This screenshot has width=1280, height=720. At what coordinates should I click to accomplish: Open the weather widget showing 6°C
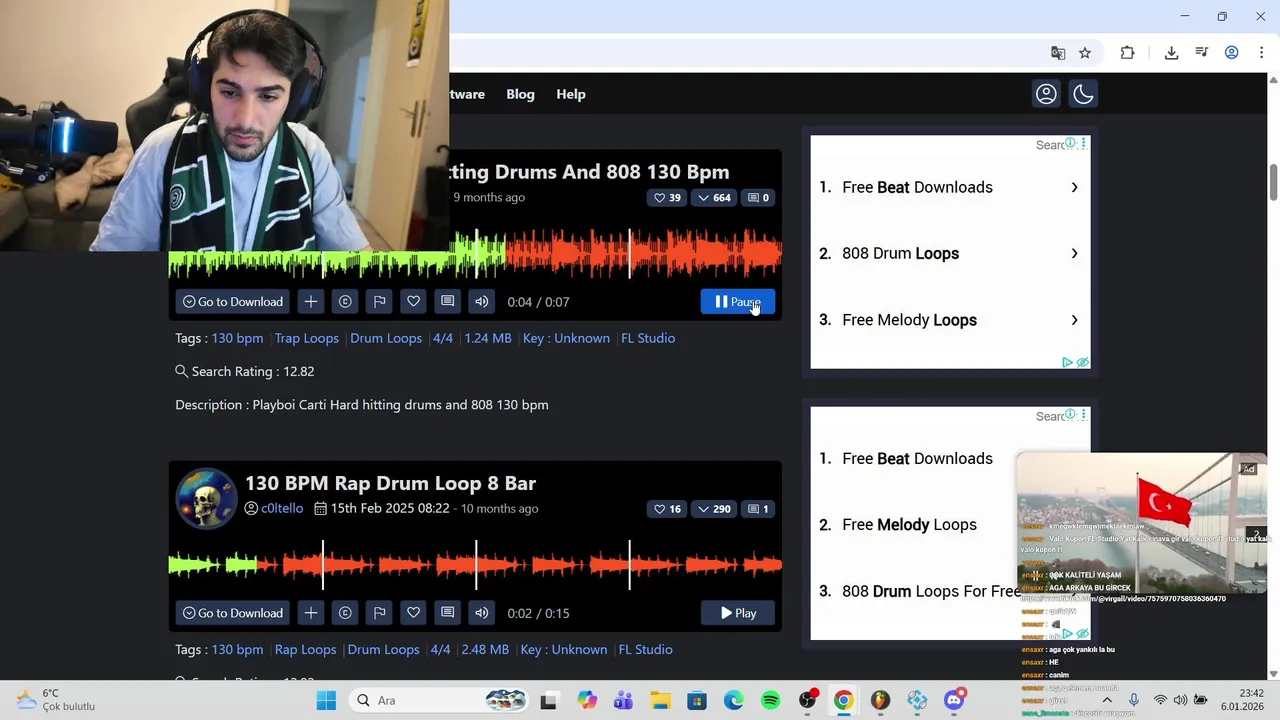coord(55,700)
